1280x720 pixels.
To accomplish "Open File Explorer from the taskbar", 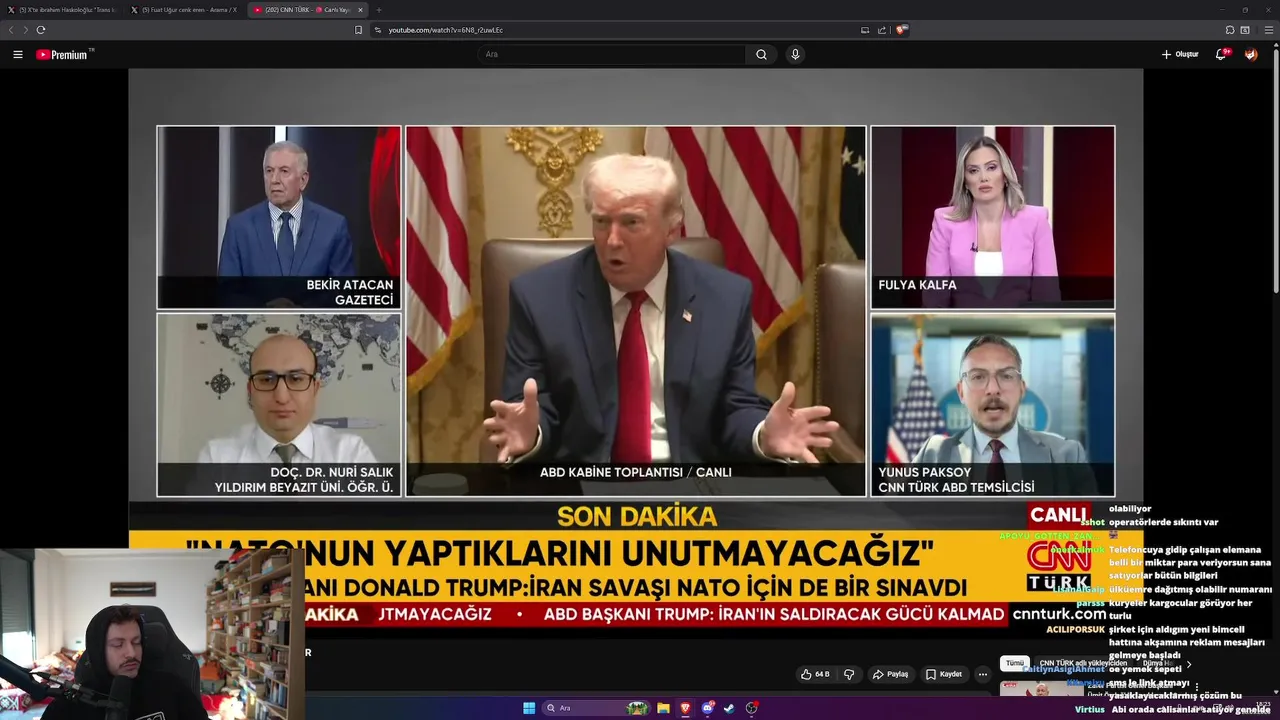I will [x=663, y=708].
